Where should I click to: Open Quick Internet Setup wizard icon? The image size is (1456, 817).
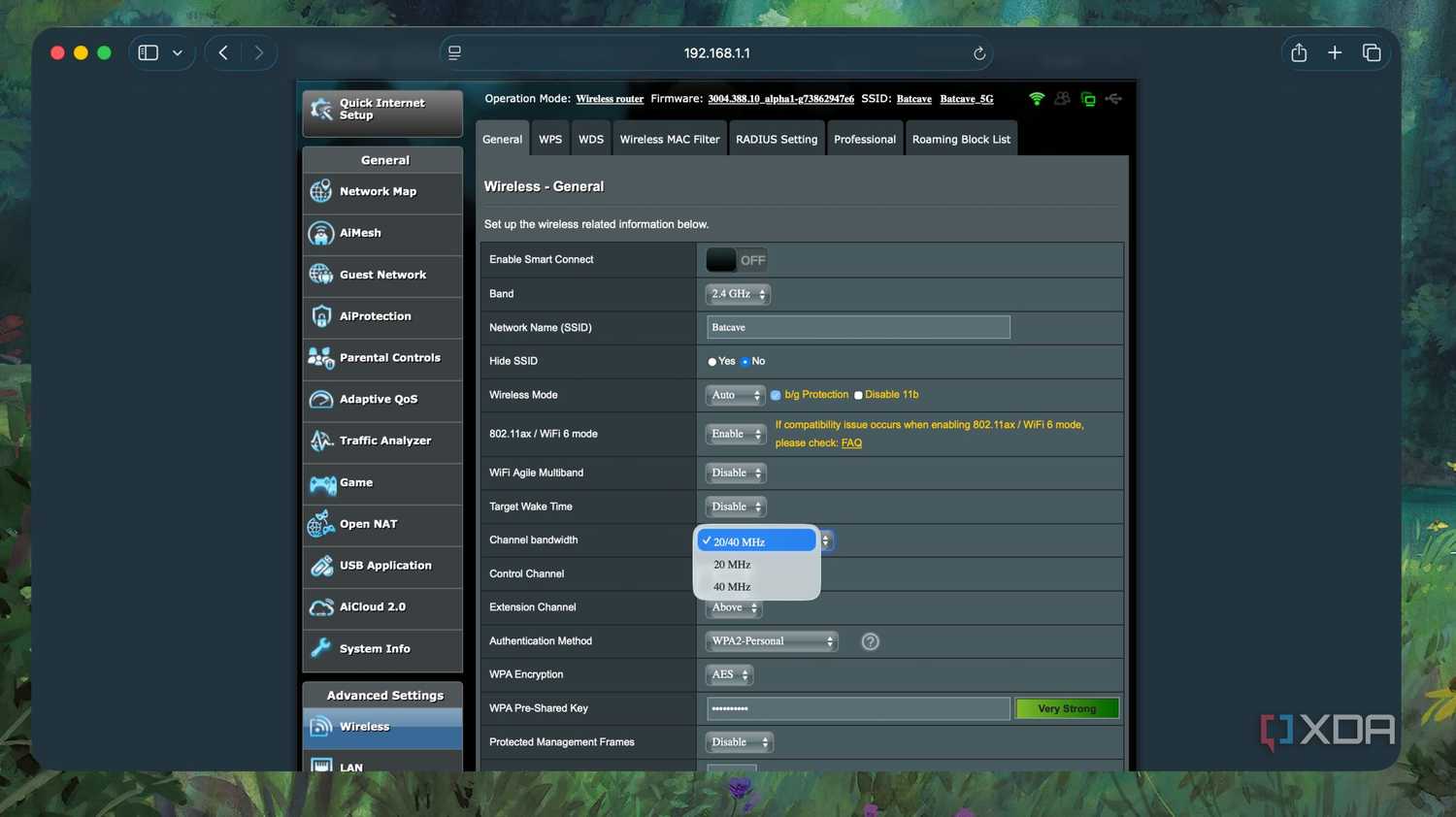pyautogui.click(x=321, y=111)
